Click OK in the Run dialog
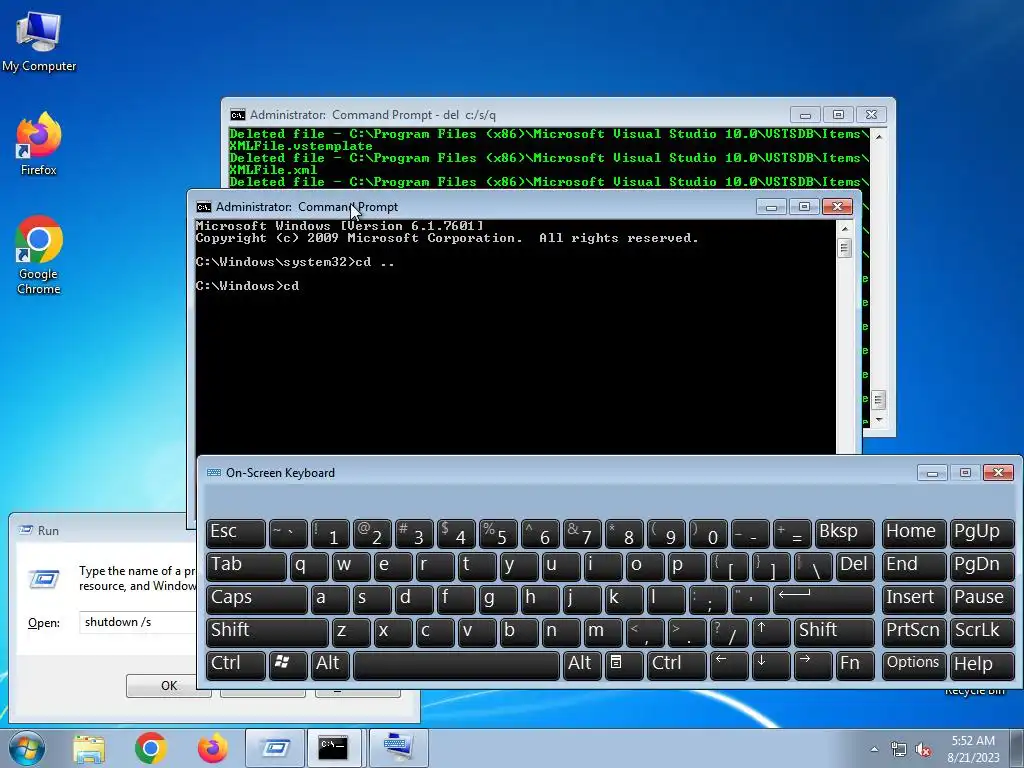 click(168, 686)
